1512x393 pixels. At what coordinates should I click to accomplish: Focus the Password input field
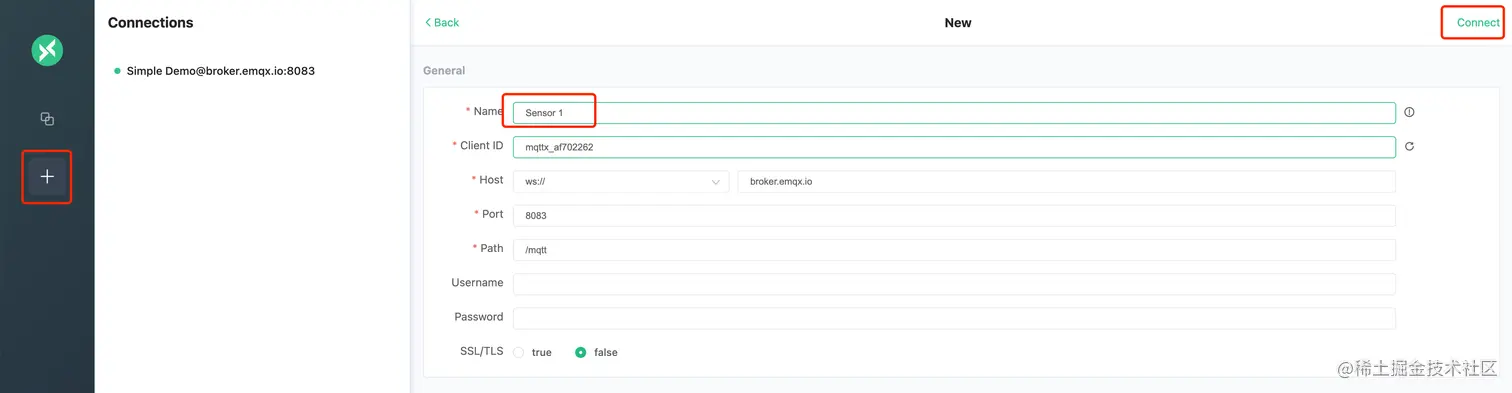click(954, 318)
